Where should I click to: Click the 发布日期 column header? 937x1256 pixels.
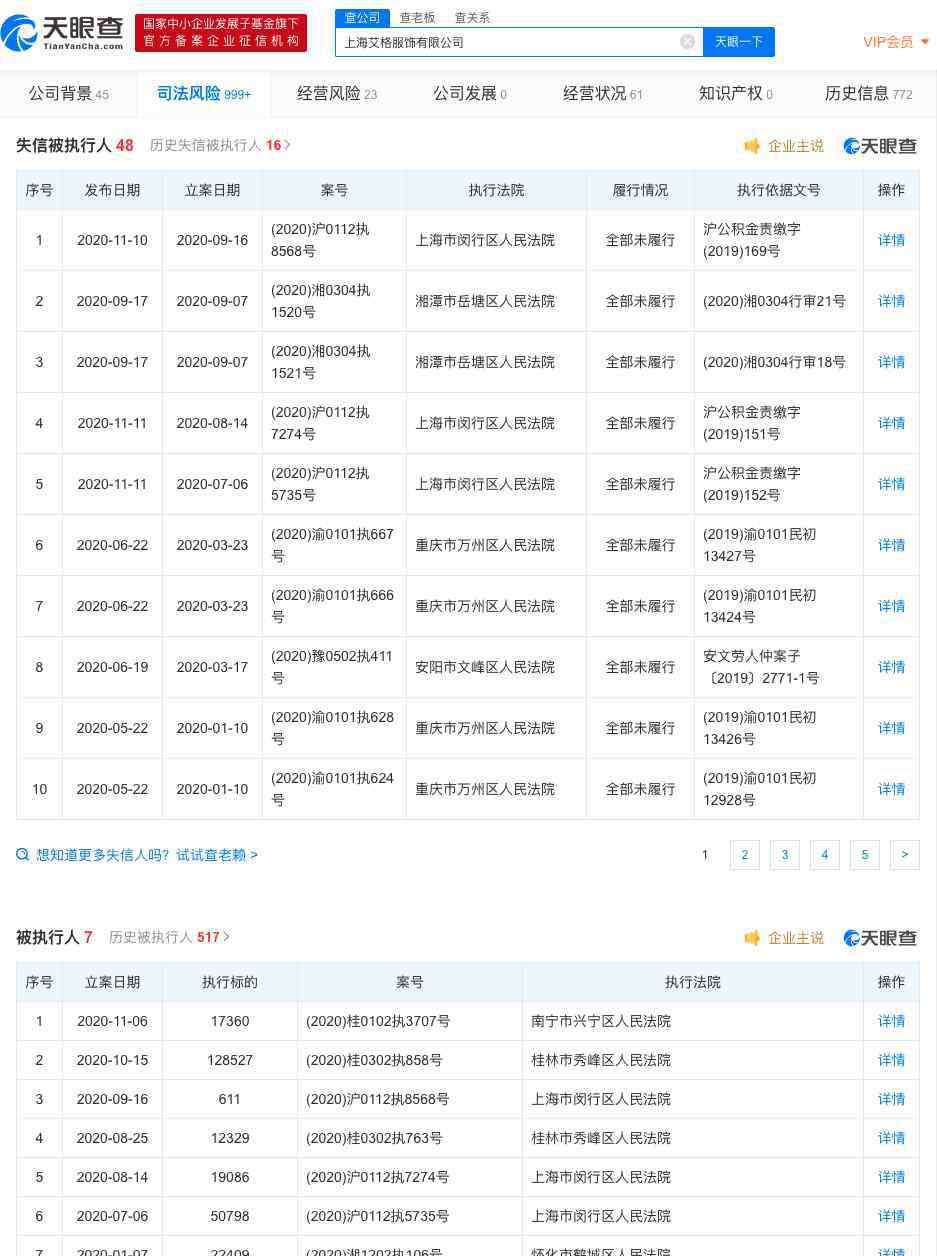(112, 190)
